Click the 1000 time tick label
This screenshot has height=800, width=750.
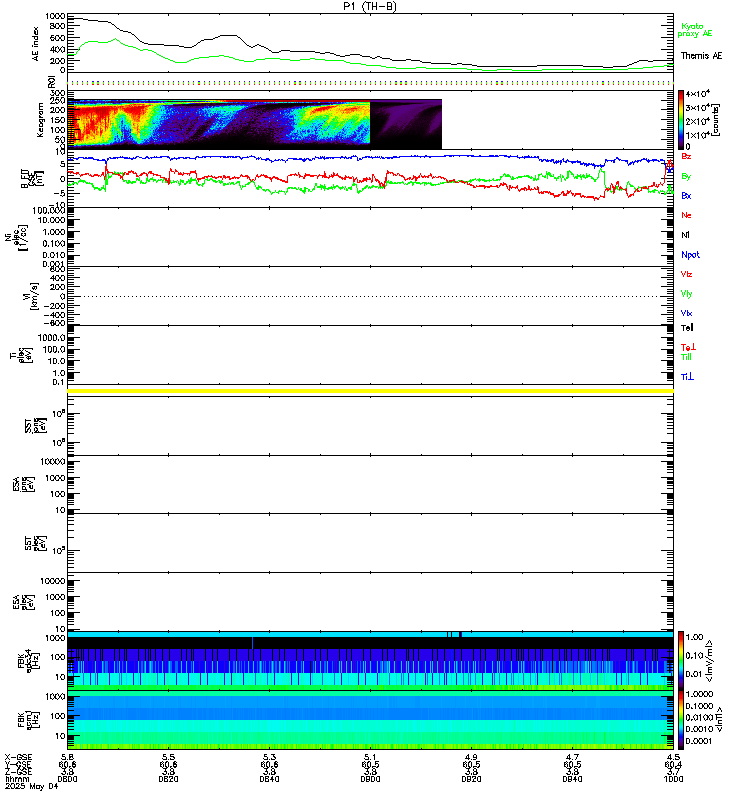coord(673,779)
